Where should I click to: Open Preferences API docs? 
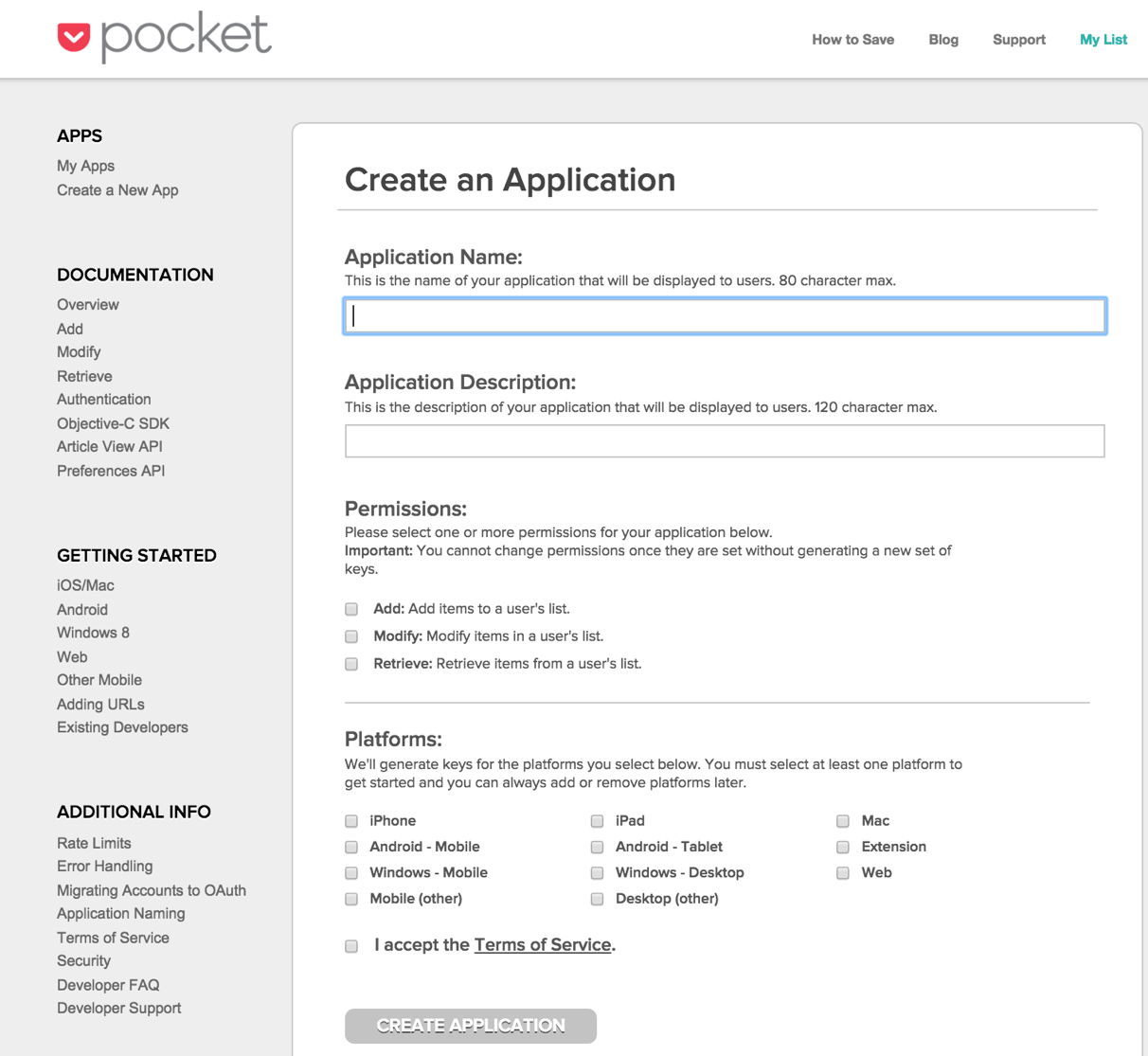111,471
